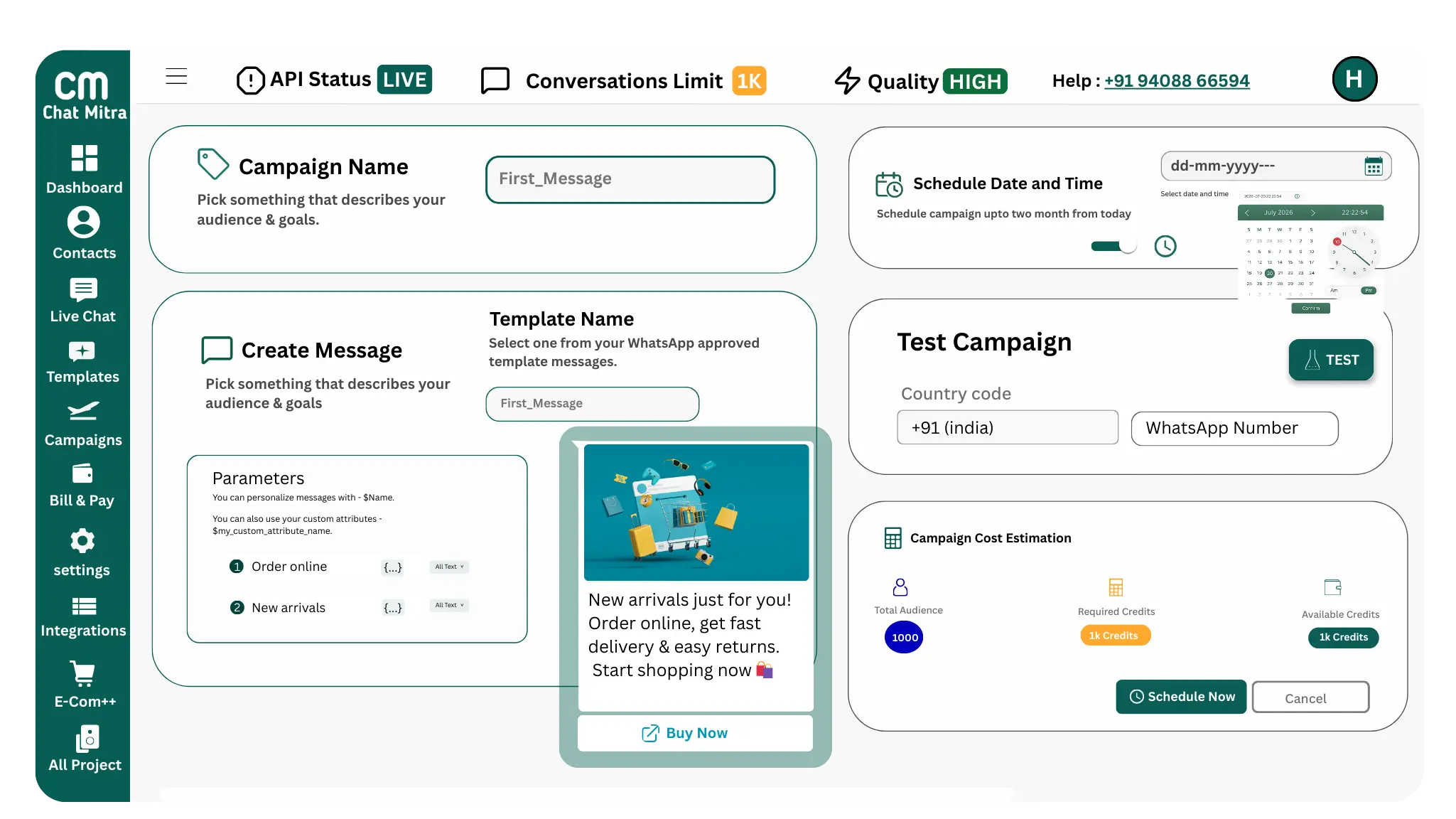Screen dimensions: 1456x819
Task: Open the Campaigns page
Action: pos(83,424)
